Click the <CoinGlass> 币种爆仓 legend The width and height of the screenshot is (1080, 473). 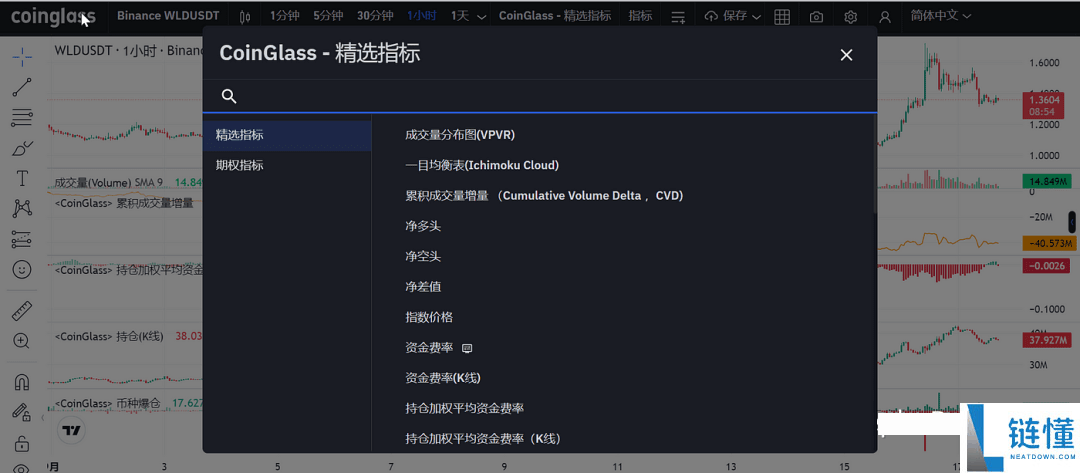pyautogui.click(x=107, y=403)
